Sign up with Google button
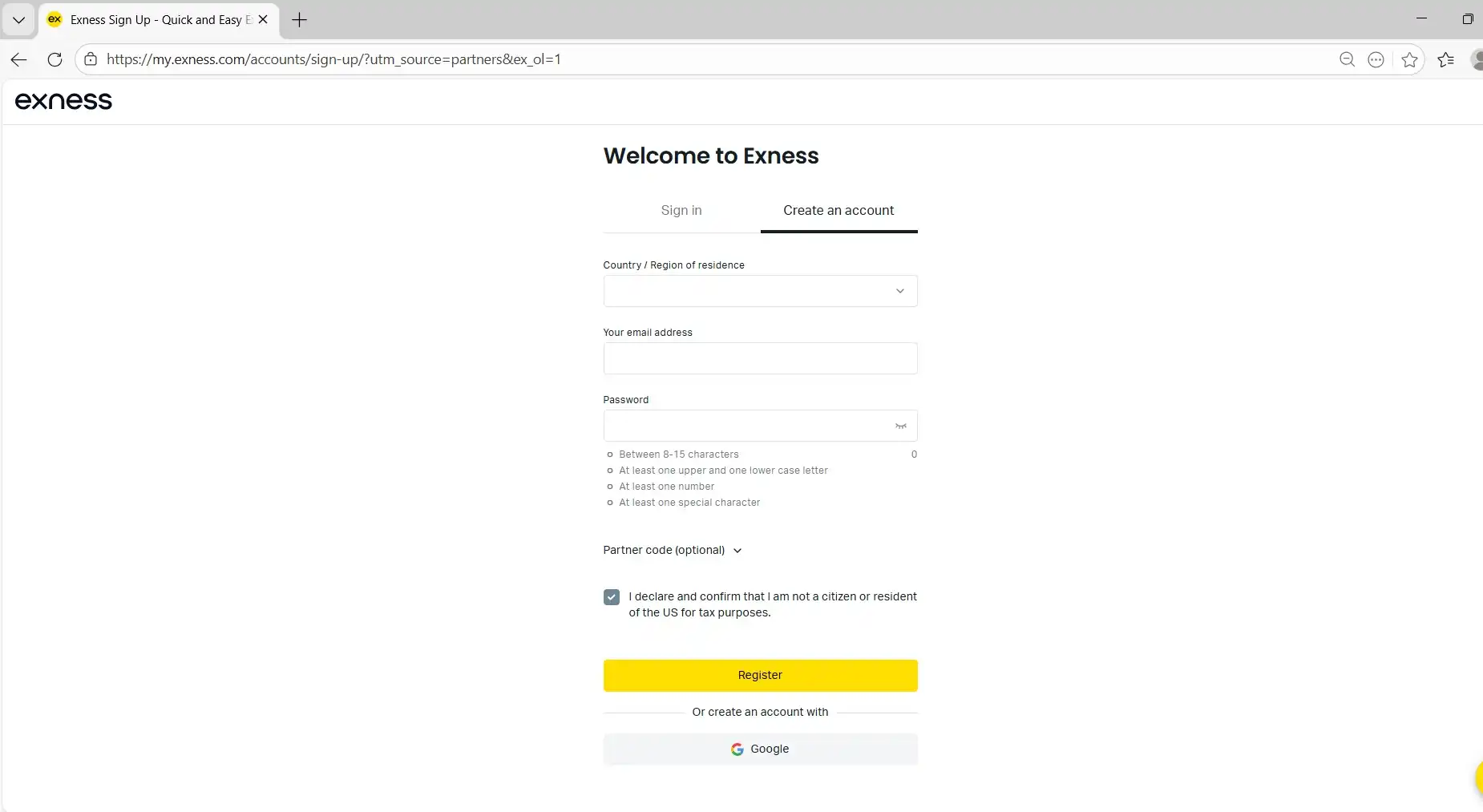 click(760, 749)
